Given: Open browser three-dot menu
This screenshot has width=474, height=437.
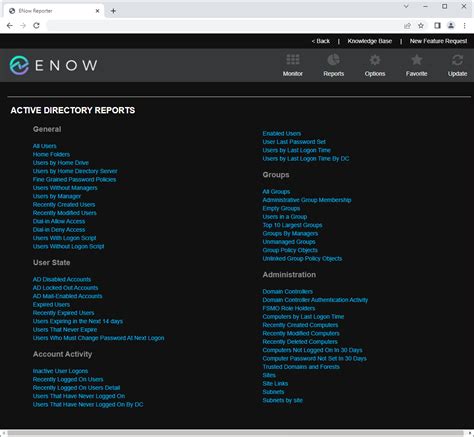Looking at the screenshot, I should 465,26.
